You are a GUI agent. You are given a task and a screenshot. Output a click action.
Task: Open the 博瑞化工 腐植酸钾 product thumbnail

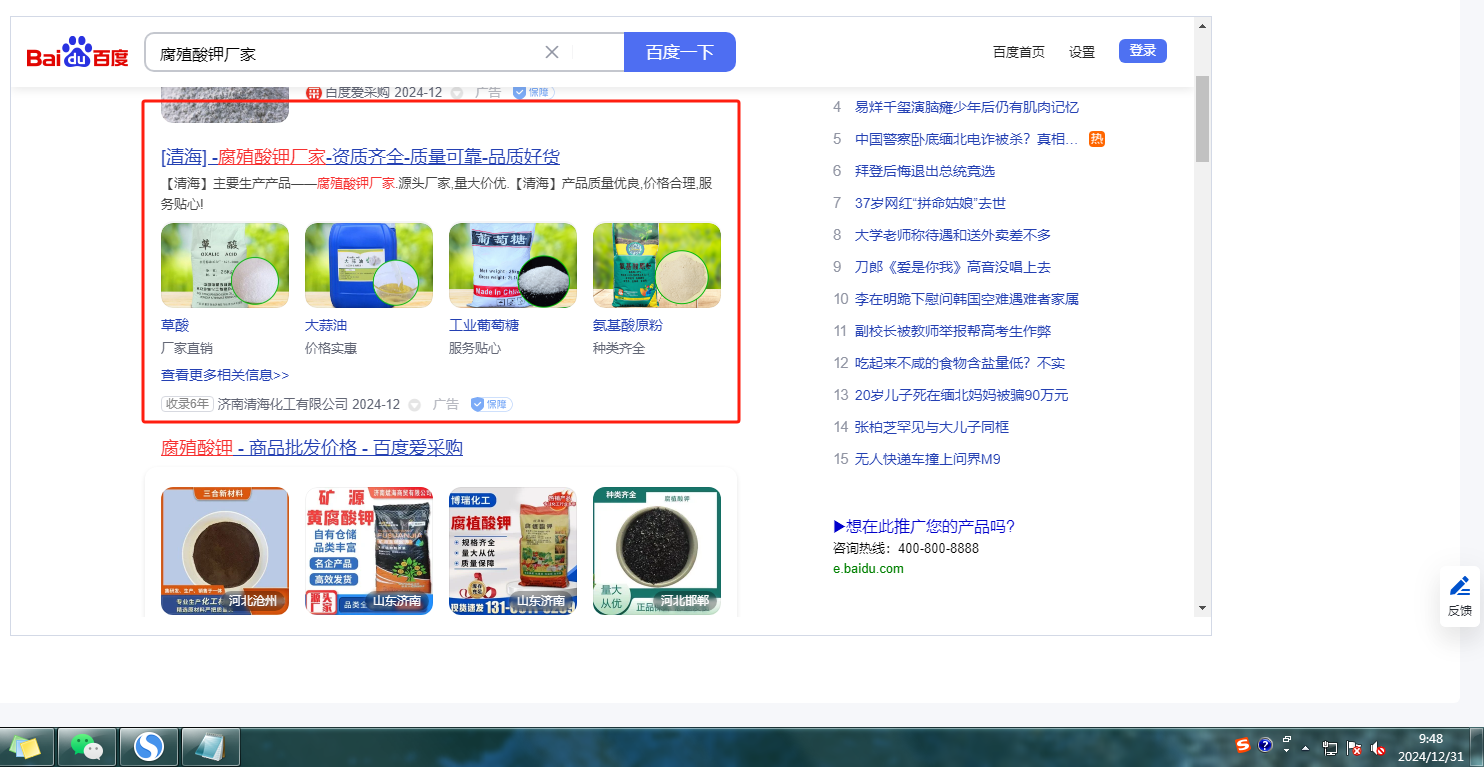click(x=513, y=550)
